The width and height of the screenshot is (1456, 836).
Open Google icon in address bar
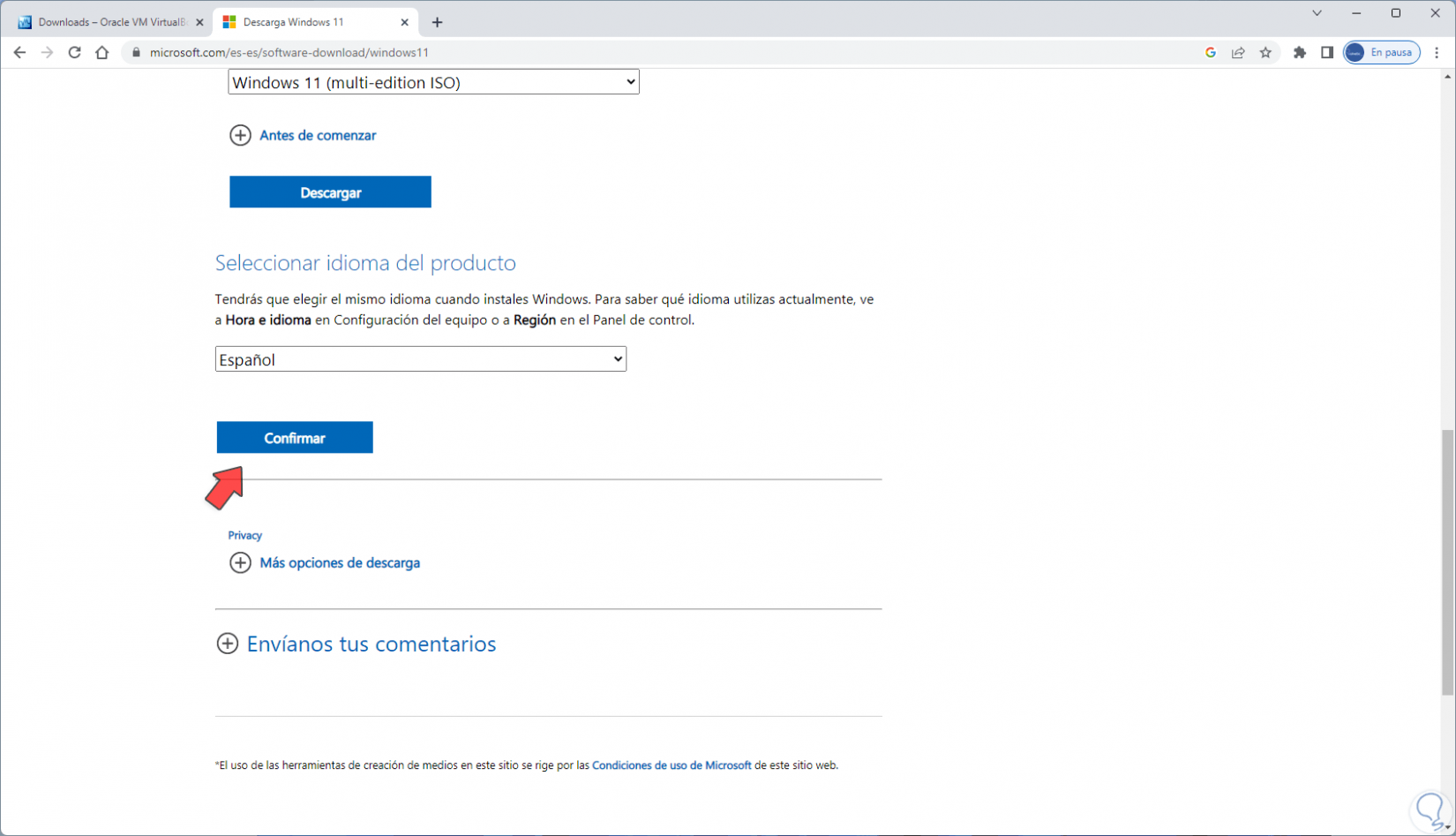coord(1211,52)
